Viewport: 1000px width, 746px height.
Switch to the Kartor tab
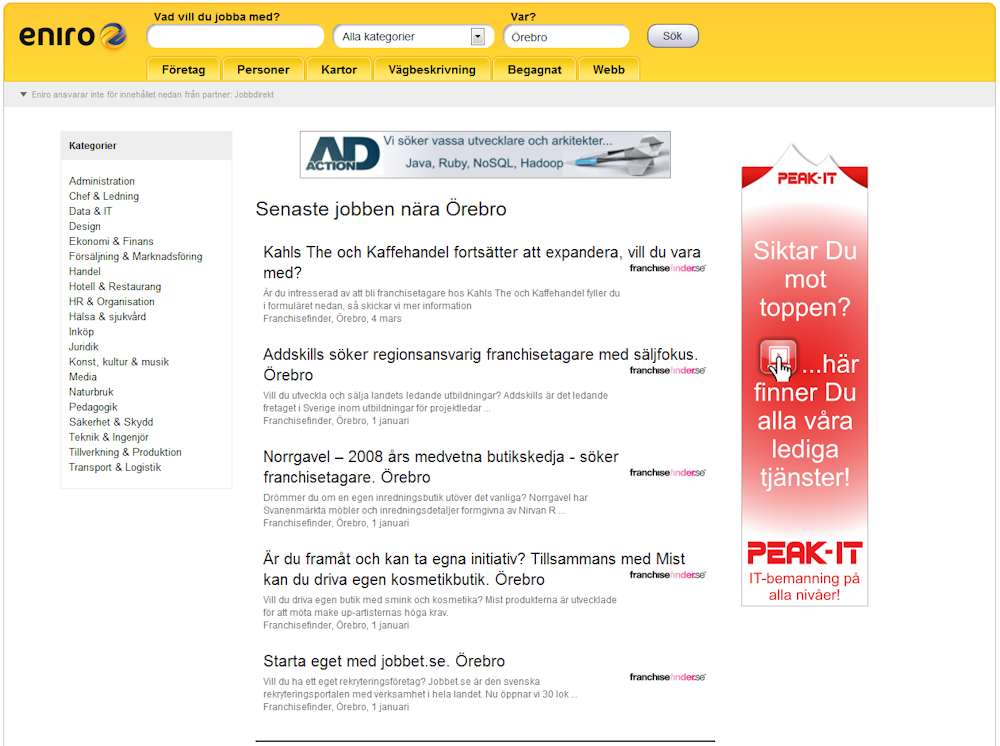339,69
